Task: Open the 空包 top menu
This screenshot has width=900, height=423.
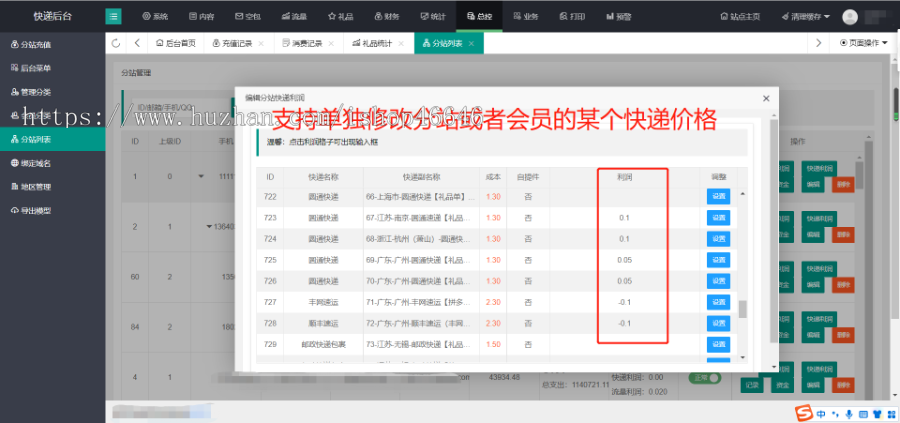Action: click(x=248, y=17)
